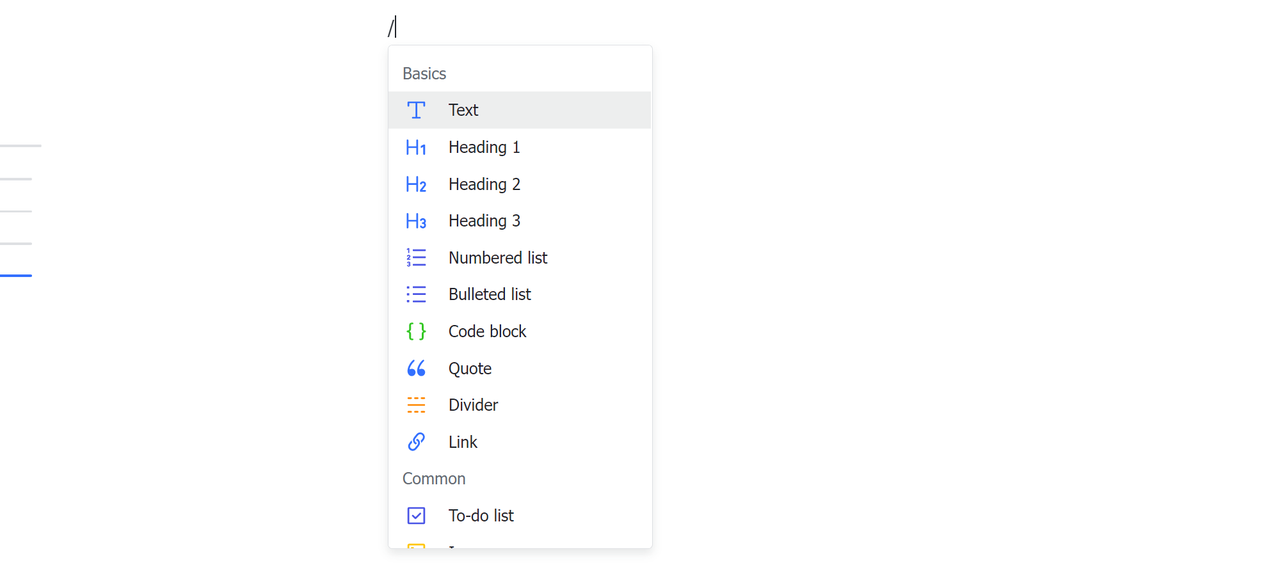Select the bulleted list icon
Image resolution: width=1280 pixels, height=563 pixels.
[416, 294]
